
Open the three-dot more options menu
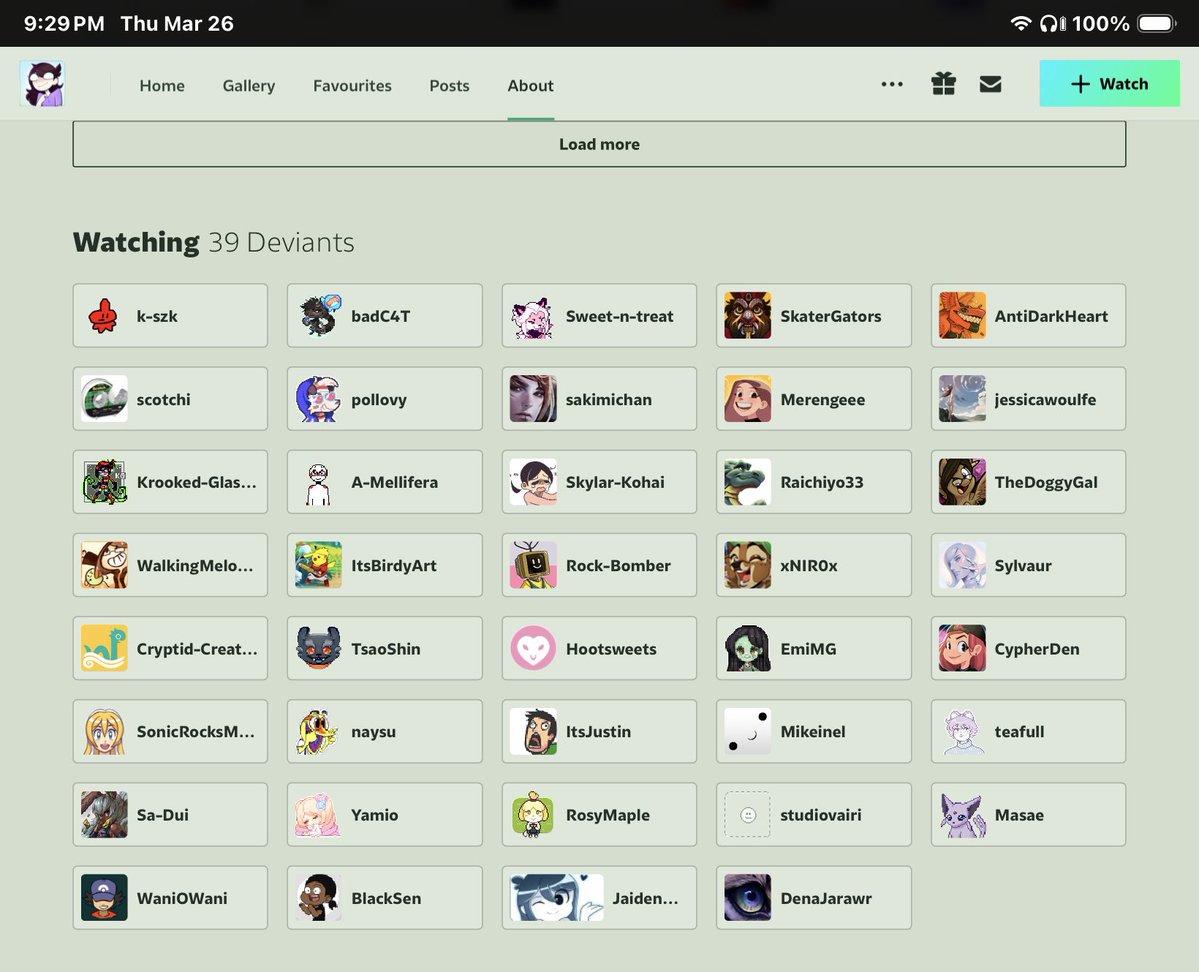coord(892,84)
